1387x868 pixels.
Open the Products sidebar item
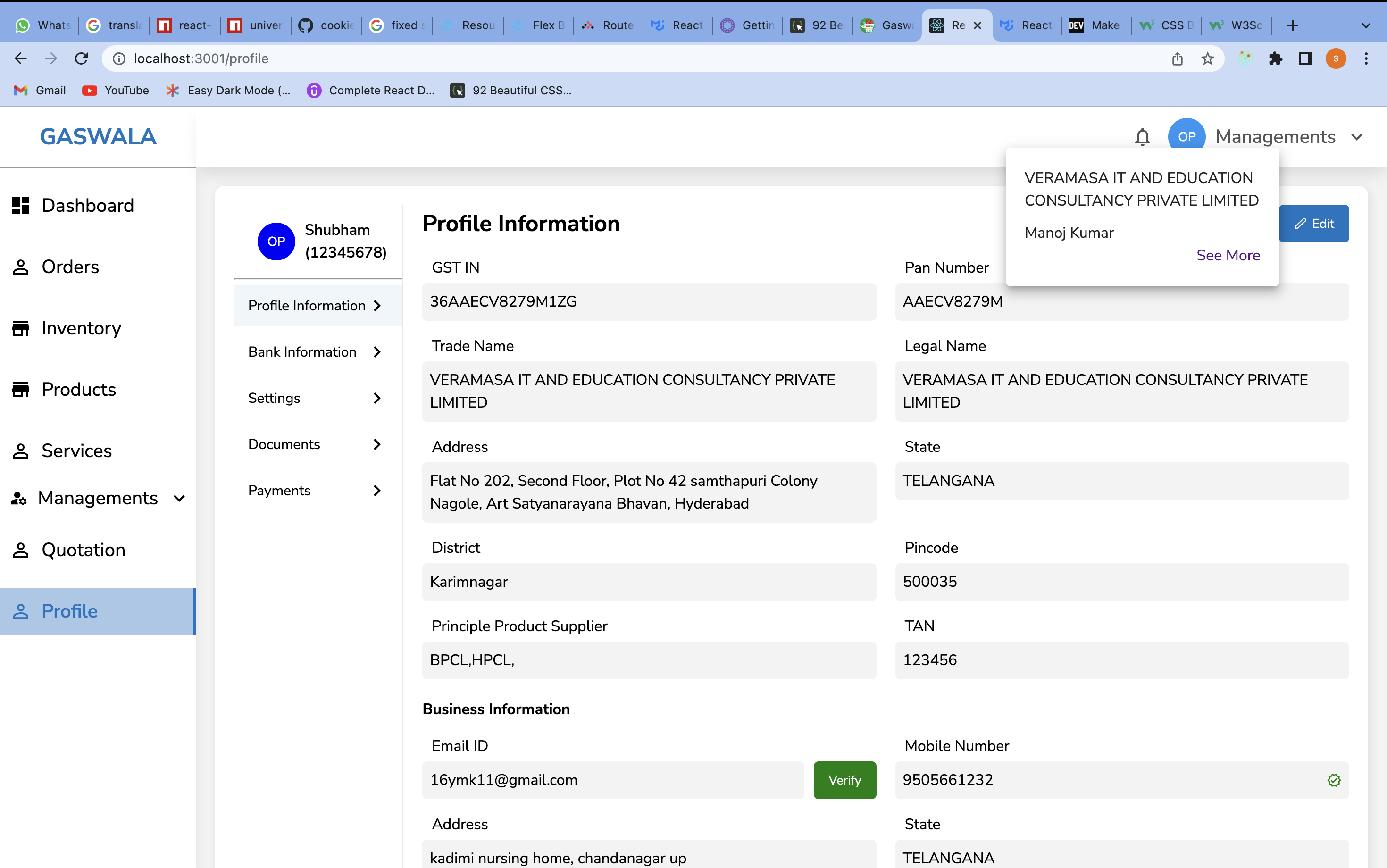coord(79,389)
